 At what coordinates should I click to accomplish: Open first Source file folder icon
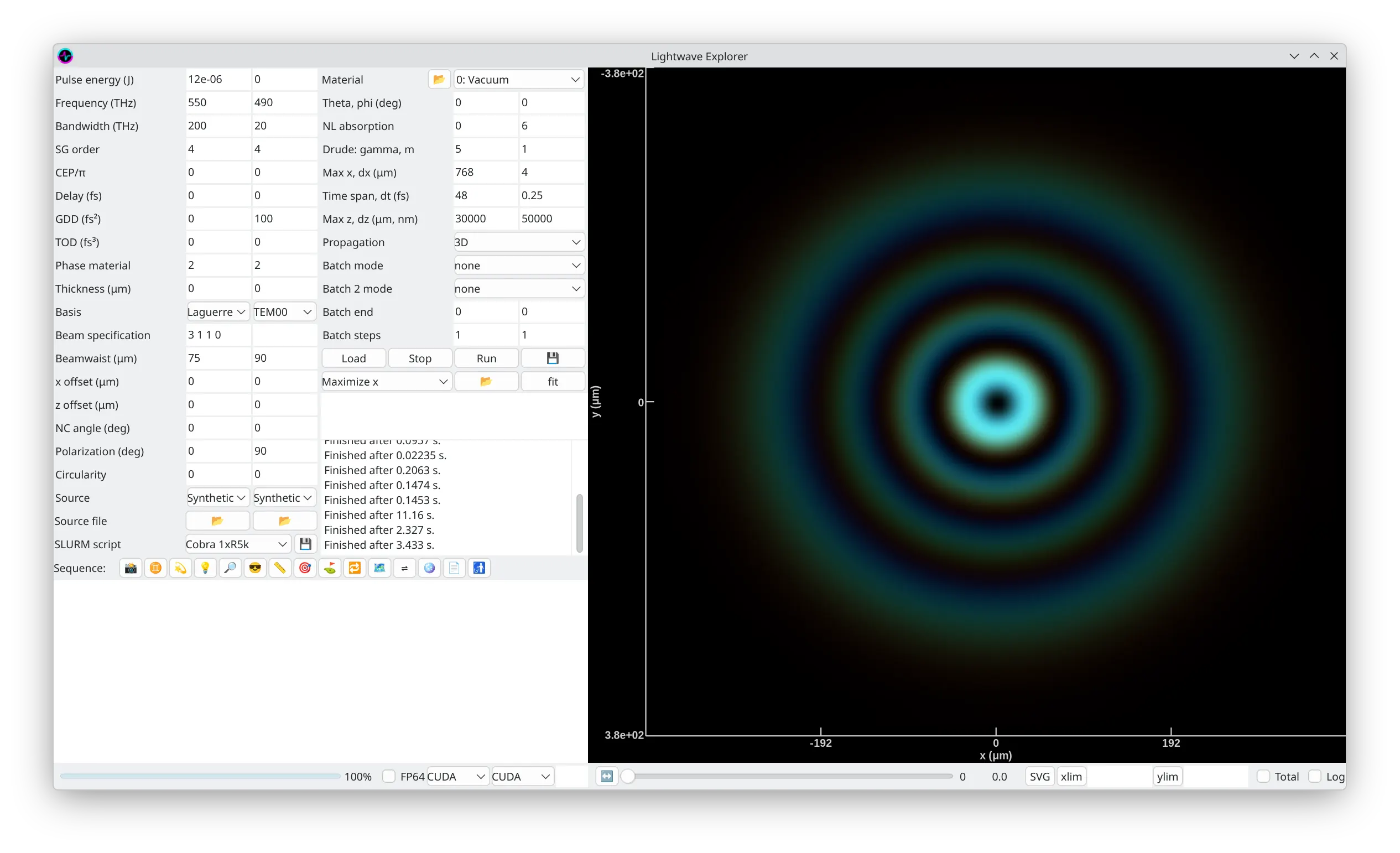(217, 521)
